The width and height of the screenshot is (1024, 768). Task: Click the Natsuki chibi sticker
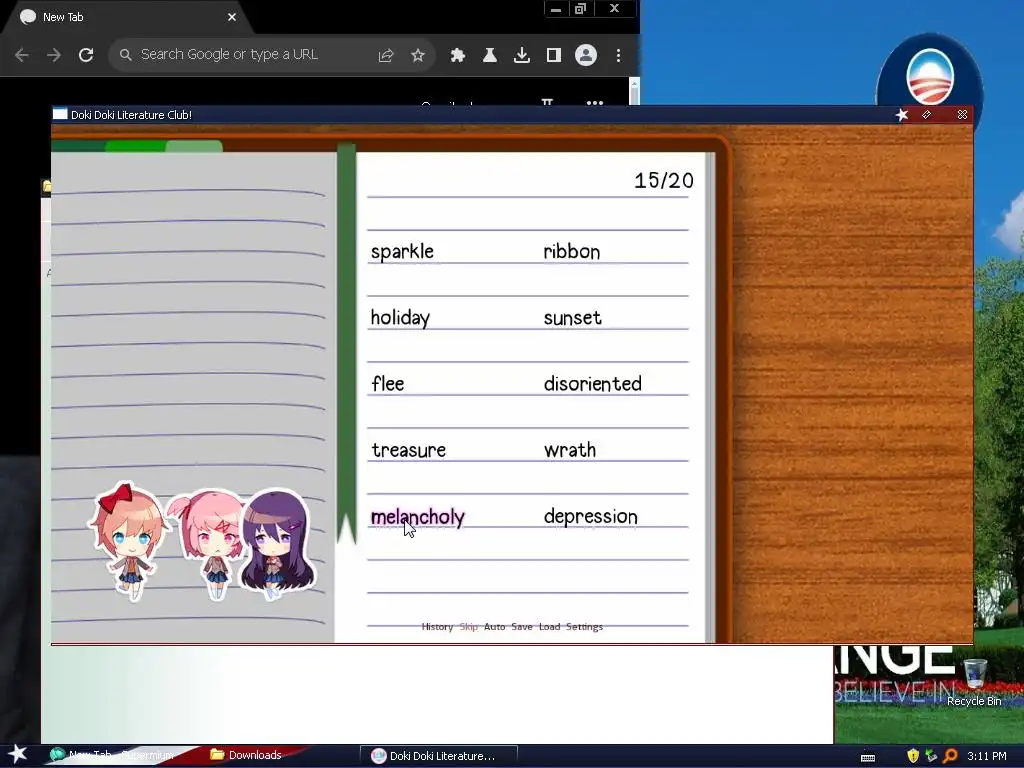pyautogui.click(x=209, y=543)
